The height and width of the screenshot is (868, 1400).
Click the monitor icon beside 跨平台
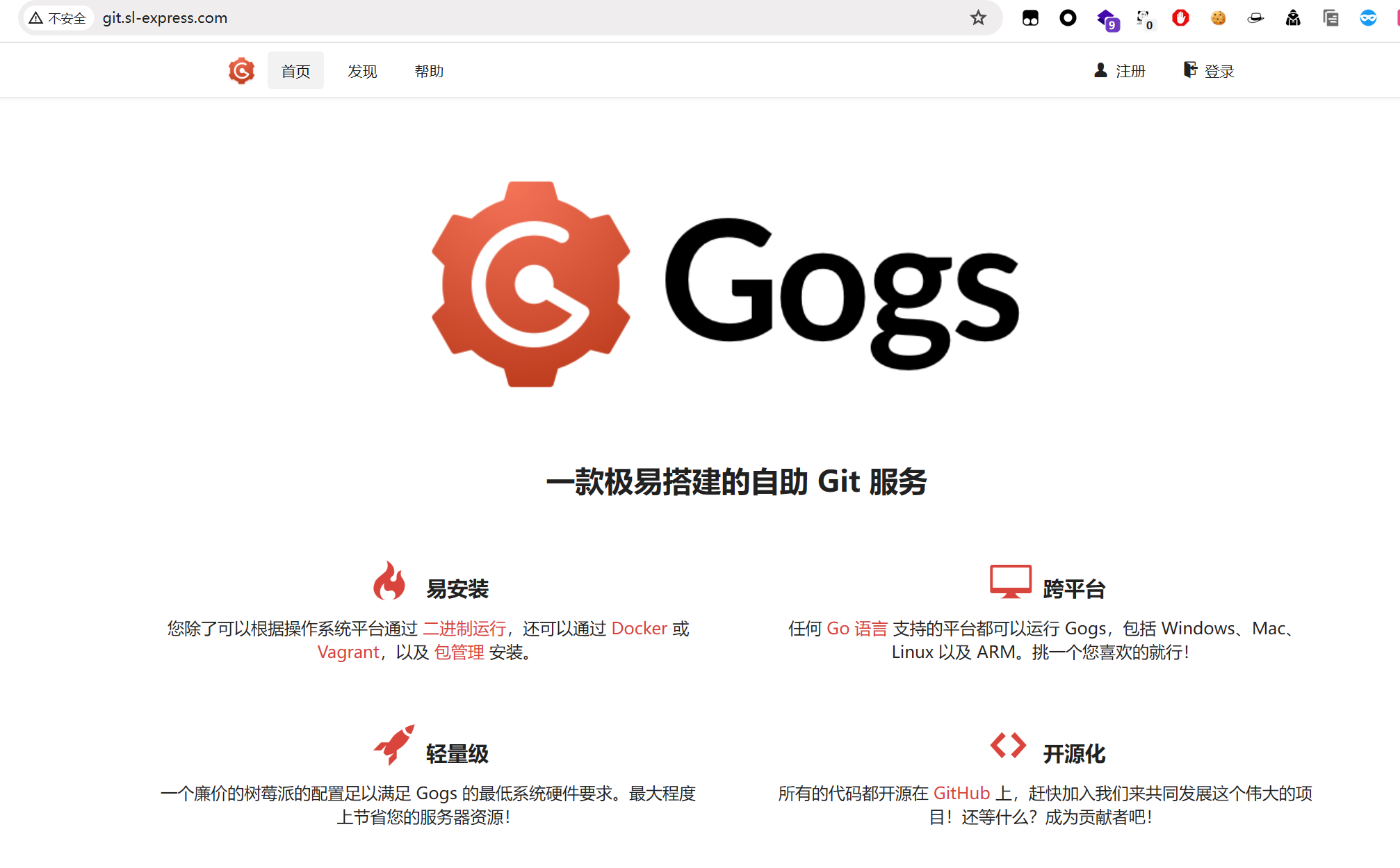(x=1011, y=581)
